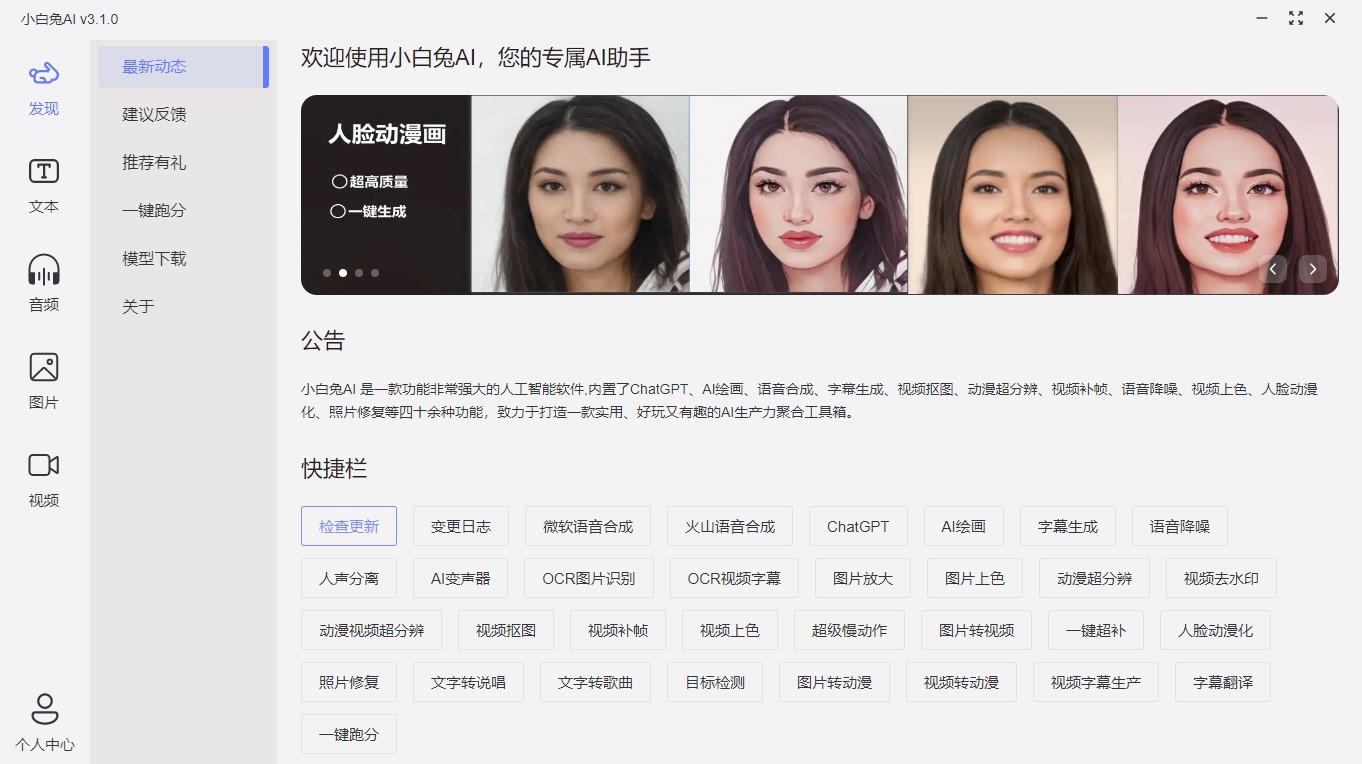The image size is (1362, 764).
Task: Open the 推荐有礼 tab
Action: [x=183, y=163]
